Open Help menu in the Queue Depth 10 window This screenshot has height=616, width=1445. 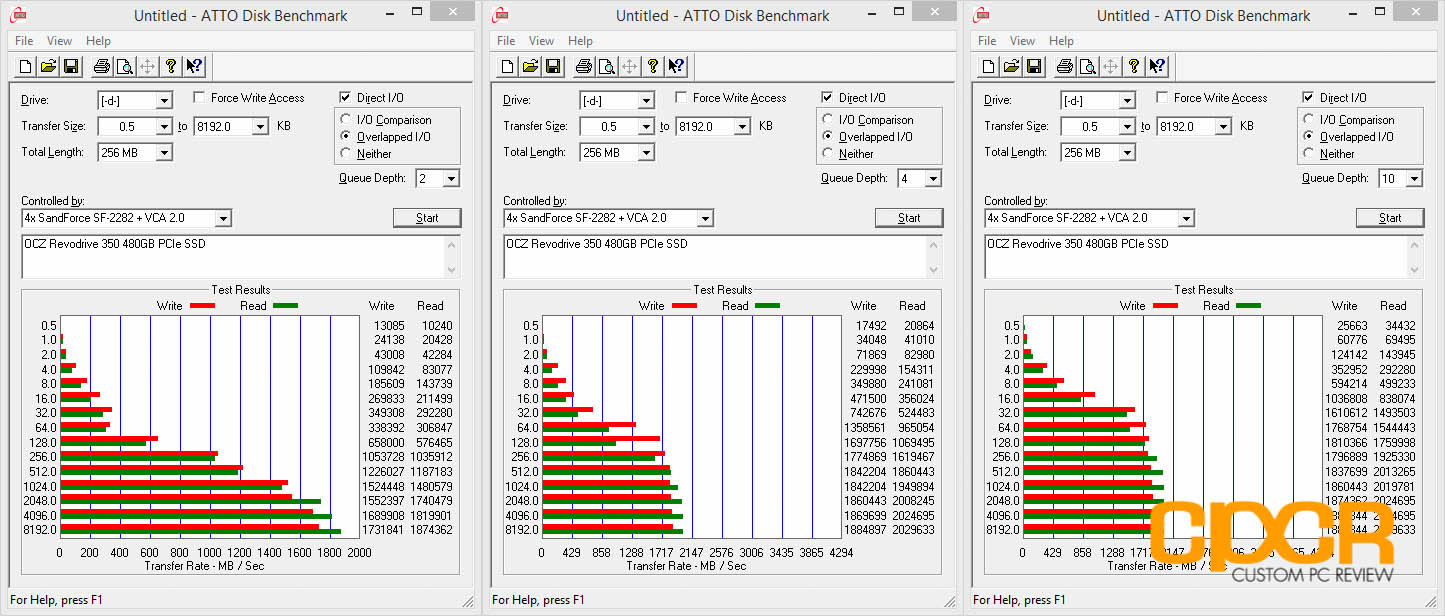tap(1061, 41)
